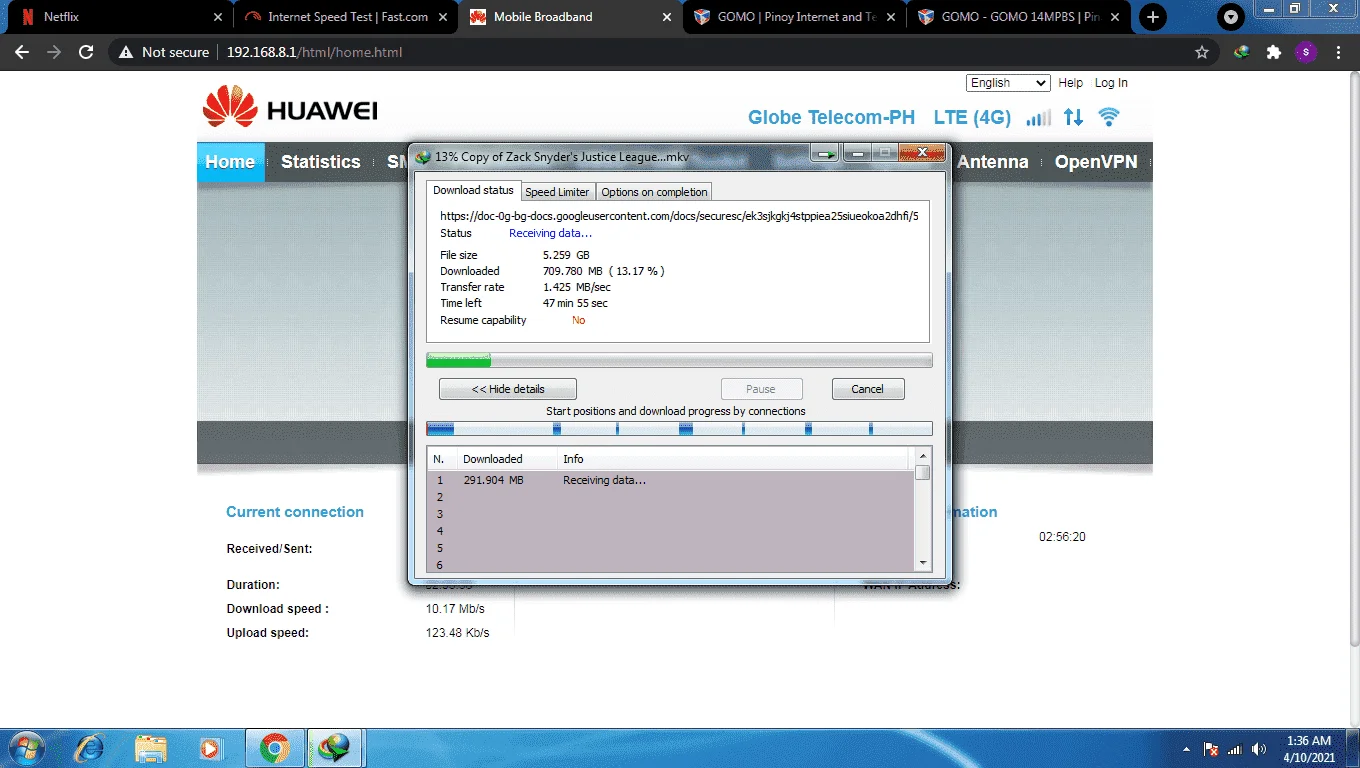The width and height of the screenshot is (1360, 768).
Task: Click the connection list scrollbar down arrow
Action: pyautogui.click(x=922, y=563)
